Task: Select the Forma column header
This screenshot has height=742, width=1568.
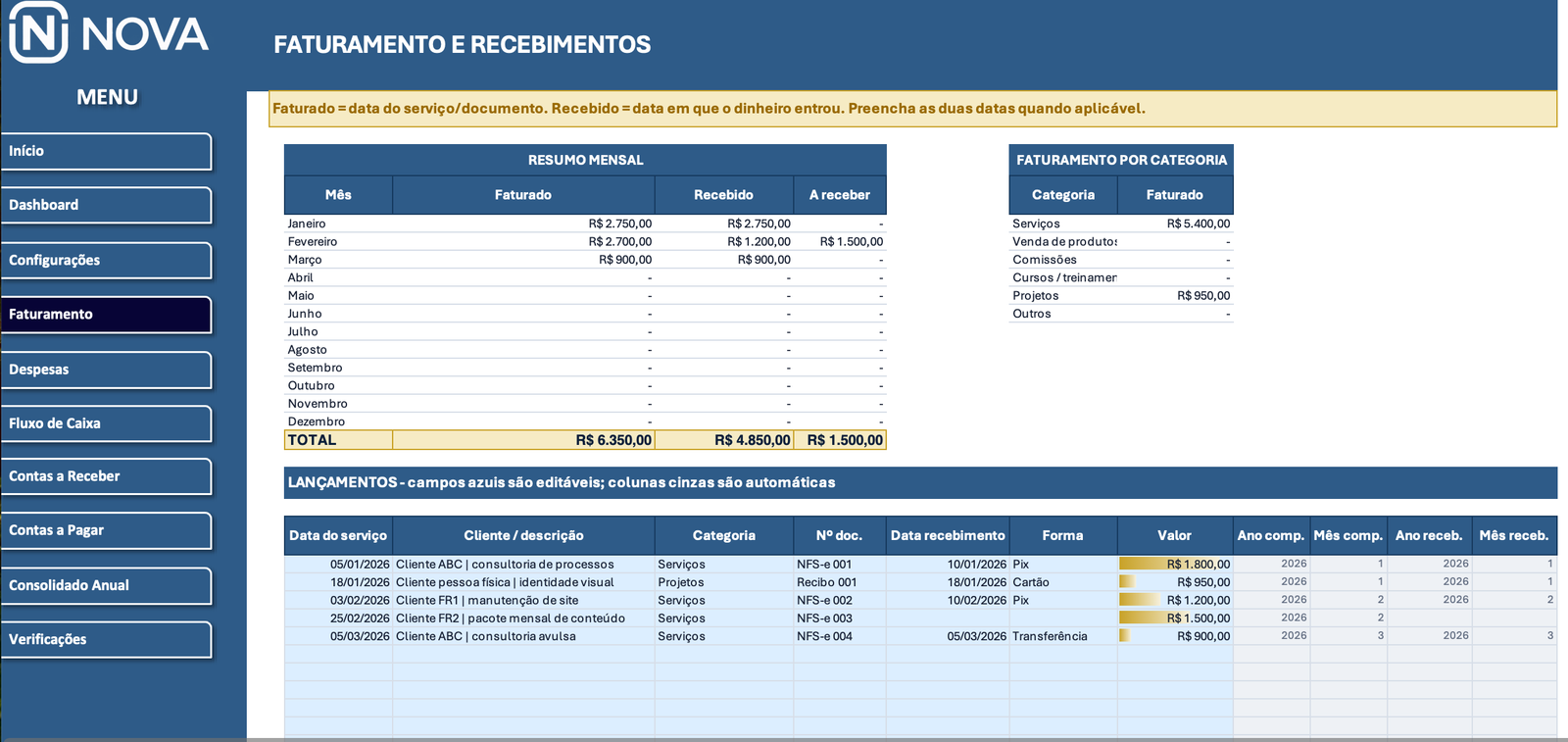Action: point(1062,536)
